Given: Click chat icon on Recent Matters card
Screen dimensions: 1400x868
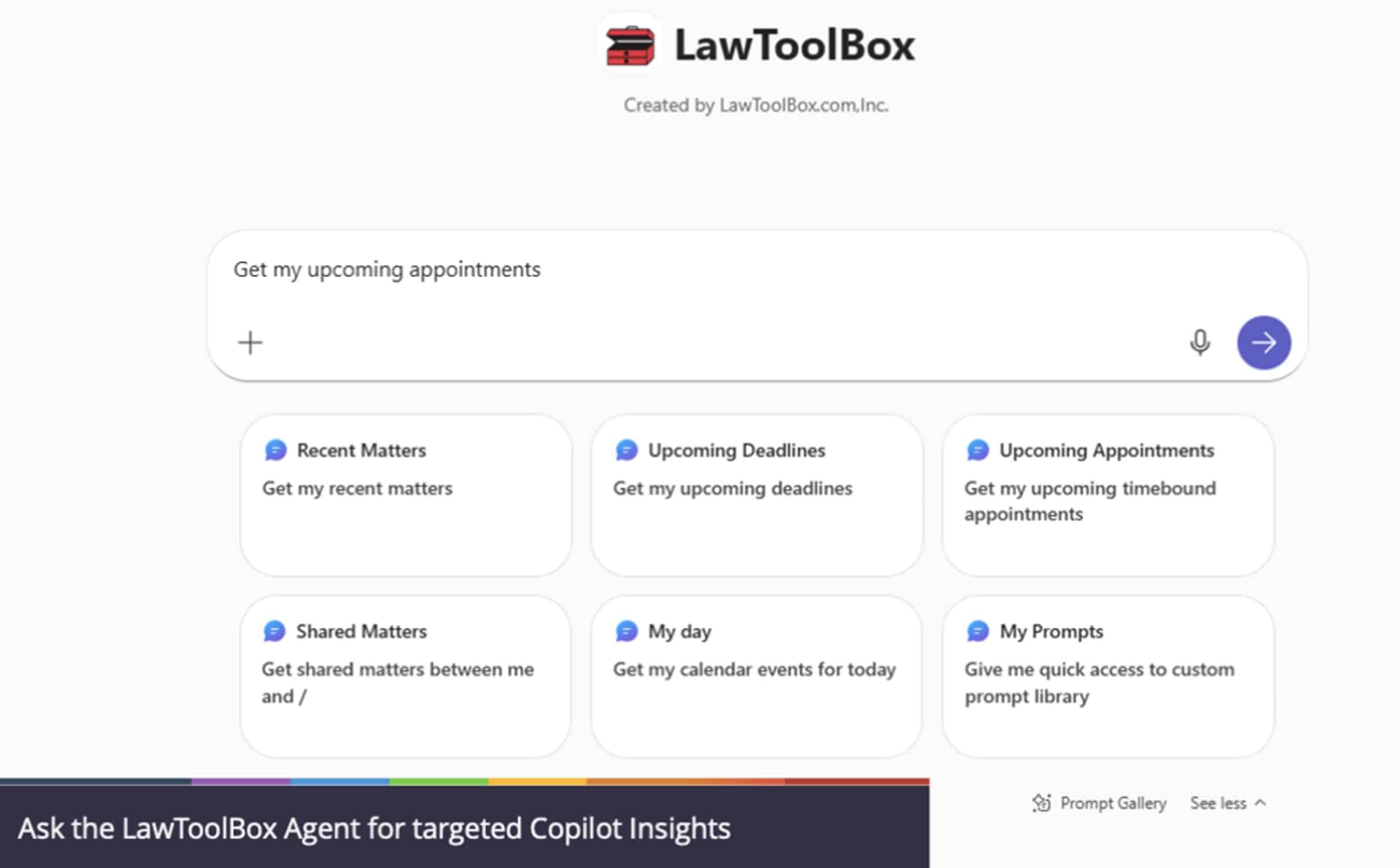Looking at the screenshot, I should (x=276, y=450).
